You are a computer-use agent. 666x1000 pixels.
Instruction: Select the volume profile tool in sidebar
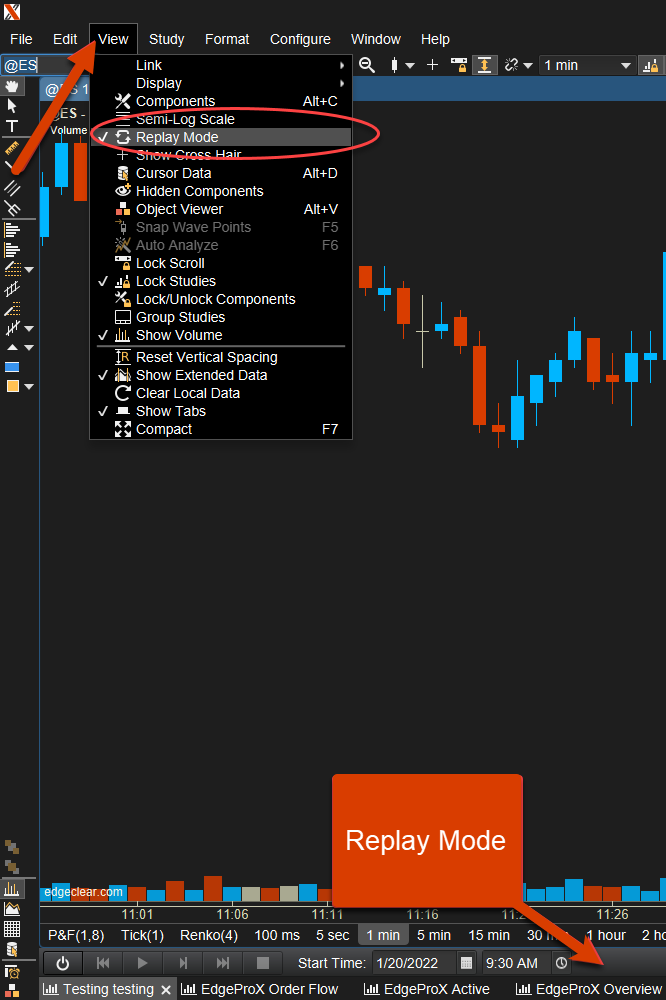[12, 230]
